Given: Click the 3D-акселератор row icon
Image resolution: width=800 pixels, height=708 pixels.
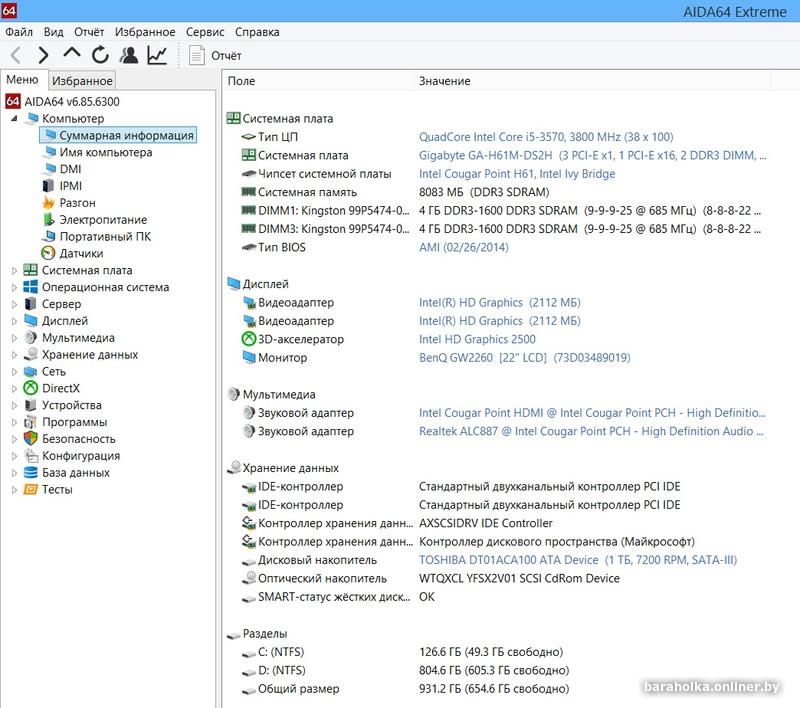Looking at the screenshot, I should pos(248,339).
